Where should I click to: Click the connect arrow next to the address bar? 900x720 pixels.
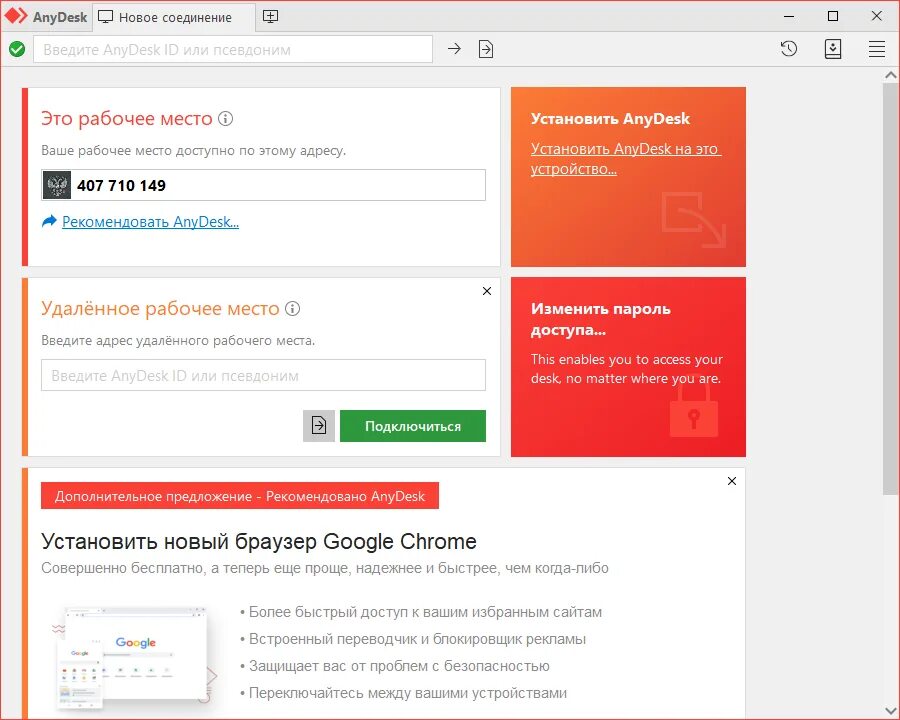point(454,49)
